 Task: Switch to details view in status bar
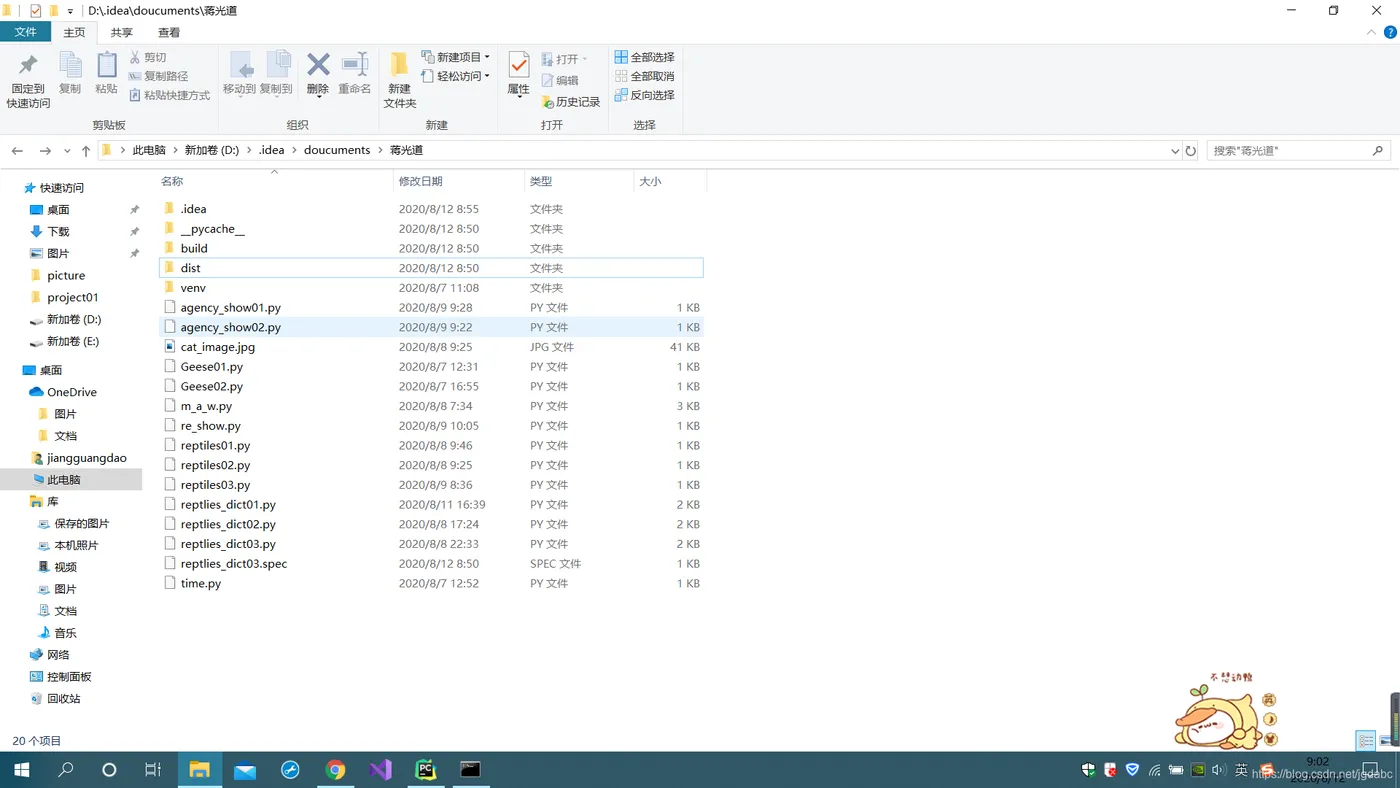[1365, 741]
